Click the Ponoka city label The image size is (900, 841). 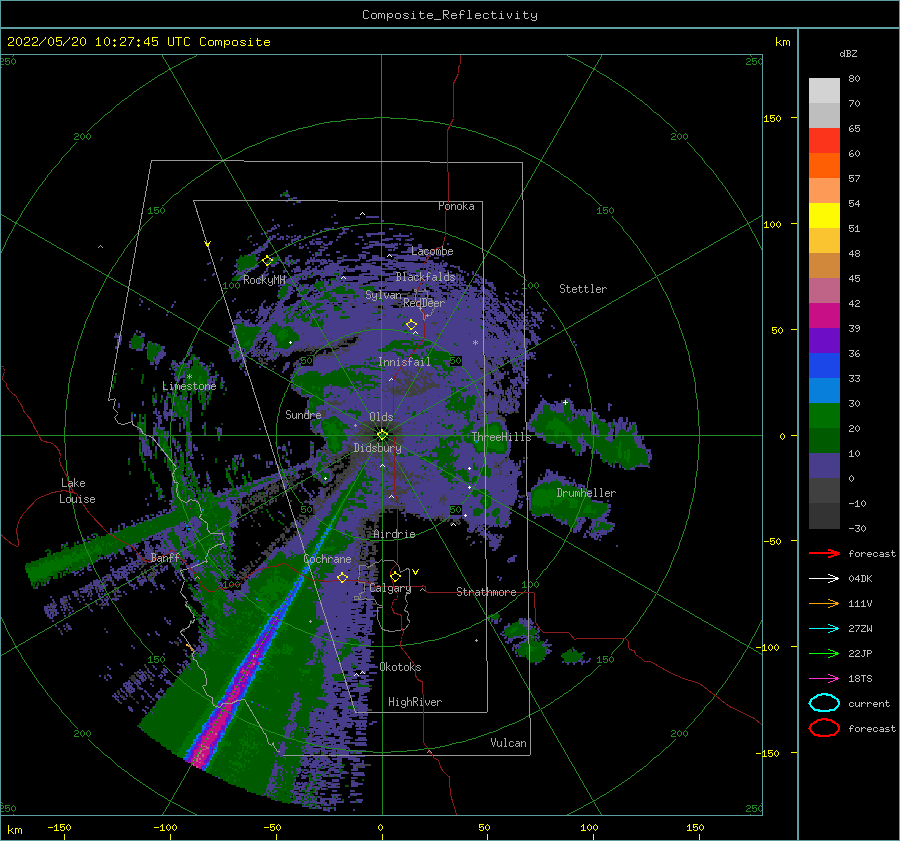(x=456, y=206)
